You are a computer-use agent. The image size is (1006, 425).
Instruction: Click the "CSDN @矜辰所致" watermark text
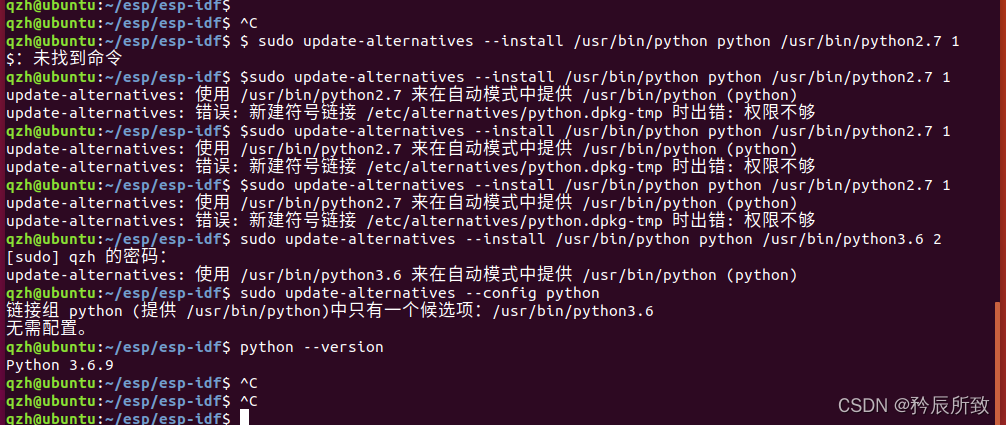point(913,404)
